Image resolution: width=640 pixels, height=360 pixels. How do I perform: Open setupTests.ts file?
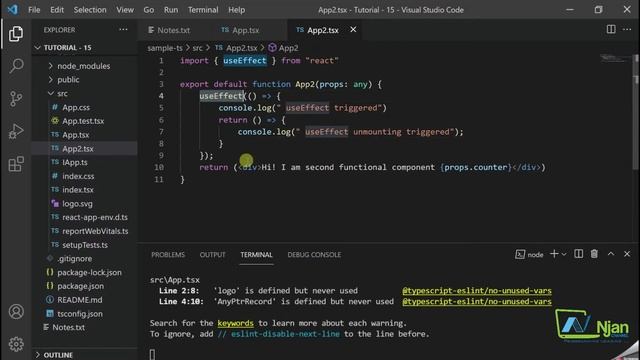coord(84,245)
